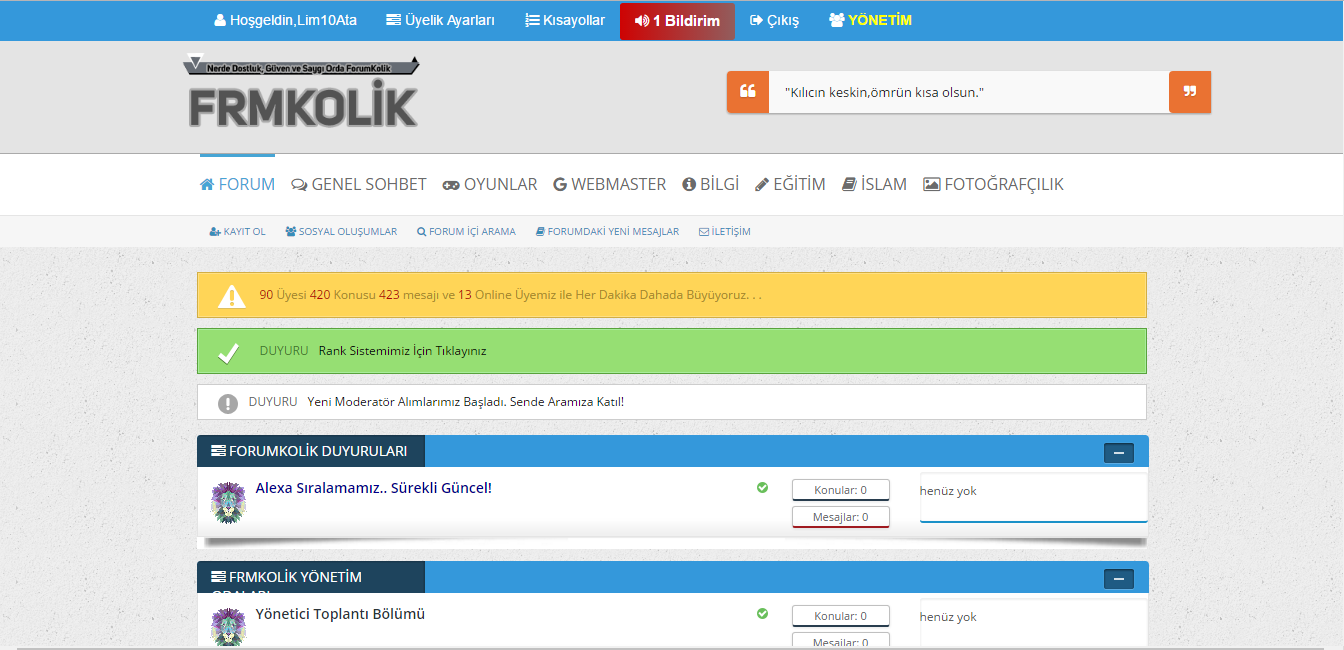1344x650 pixels.
Task: Open the YÖNETİM admin panel
Action: pyautogui.click(x=870, y=20)
